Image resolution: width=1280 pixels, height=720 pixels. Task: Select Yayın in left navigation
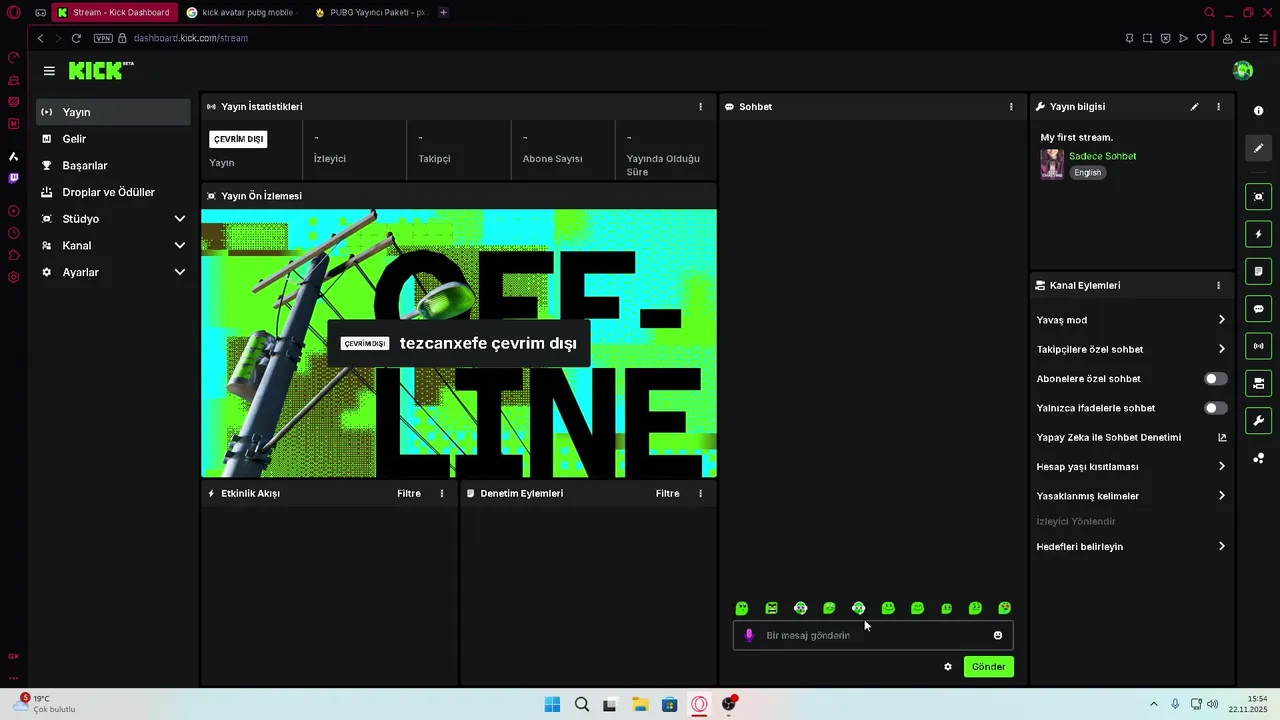113,112
